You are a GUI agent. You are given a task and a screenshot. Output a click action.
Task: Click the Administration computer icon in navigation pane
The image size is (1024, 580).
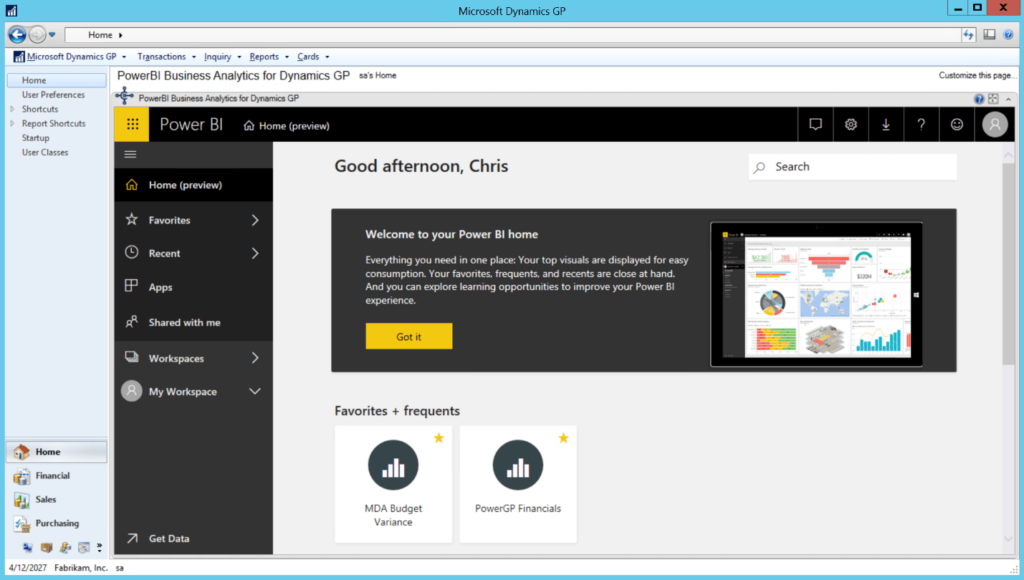[27, 547]
